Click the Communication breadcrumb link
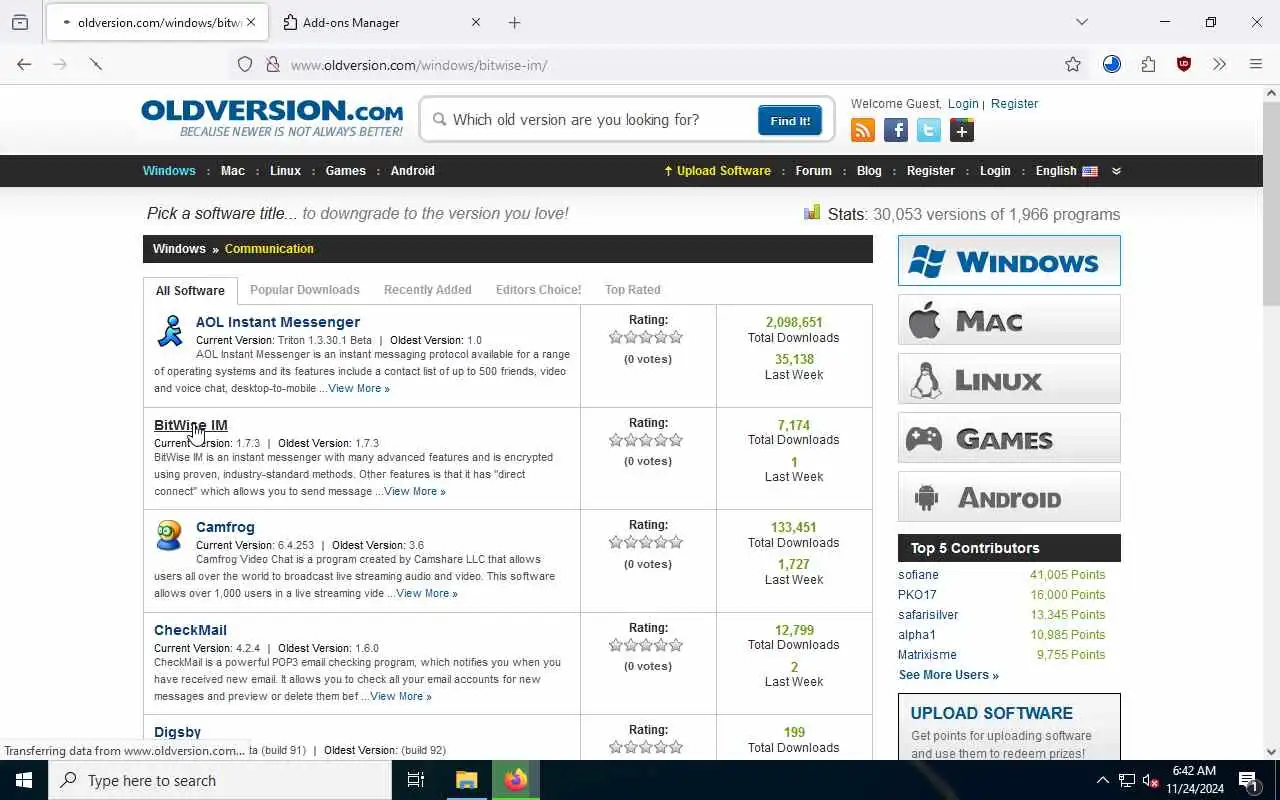Viewport: 1280px width, 800px height. pyautogui.click(x=269, y=249)
